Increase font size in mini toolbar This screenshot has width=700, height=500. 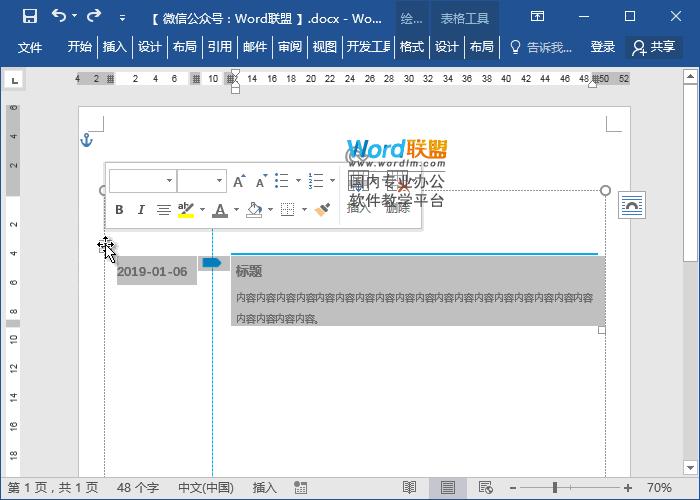click(x=239, y=181)
